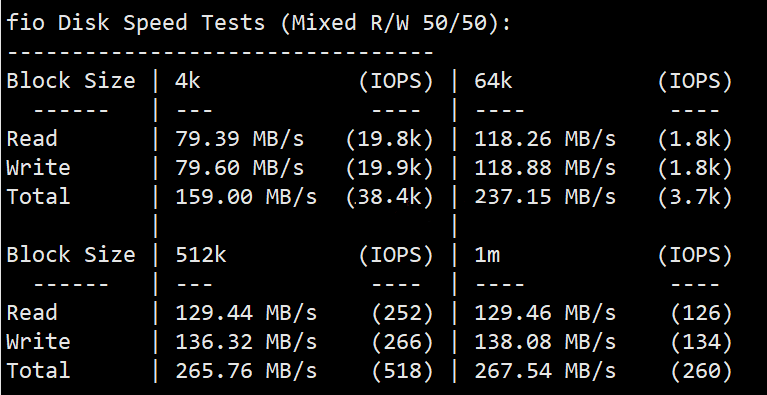Select the (19.8k) IOPS value
This screenshot has width=767, height=395.
389,139
